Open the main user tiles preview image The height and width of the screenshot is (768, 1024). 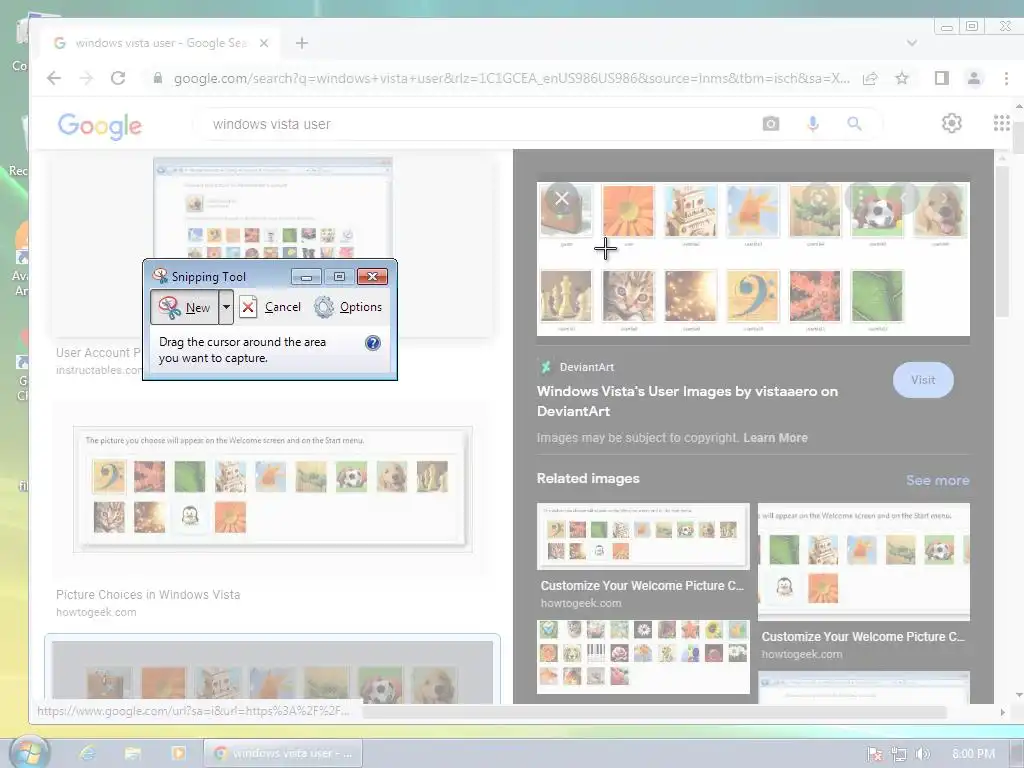coord(753,259)
